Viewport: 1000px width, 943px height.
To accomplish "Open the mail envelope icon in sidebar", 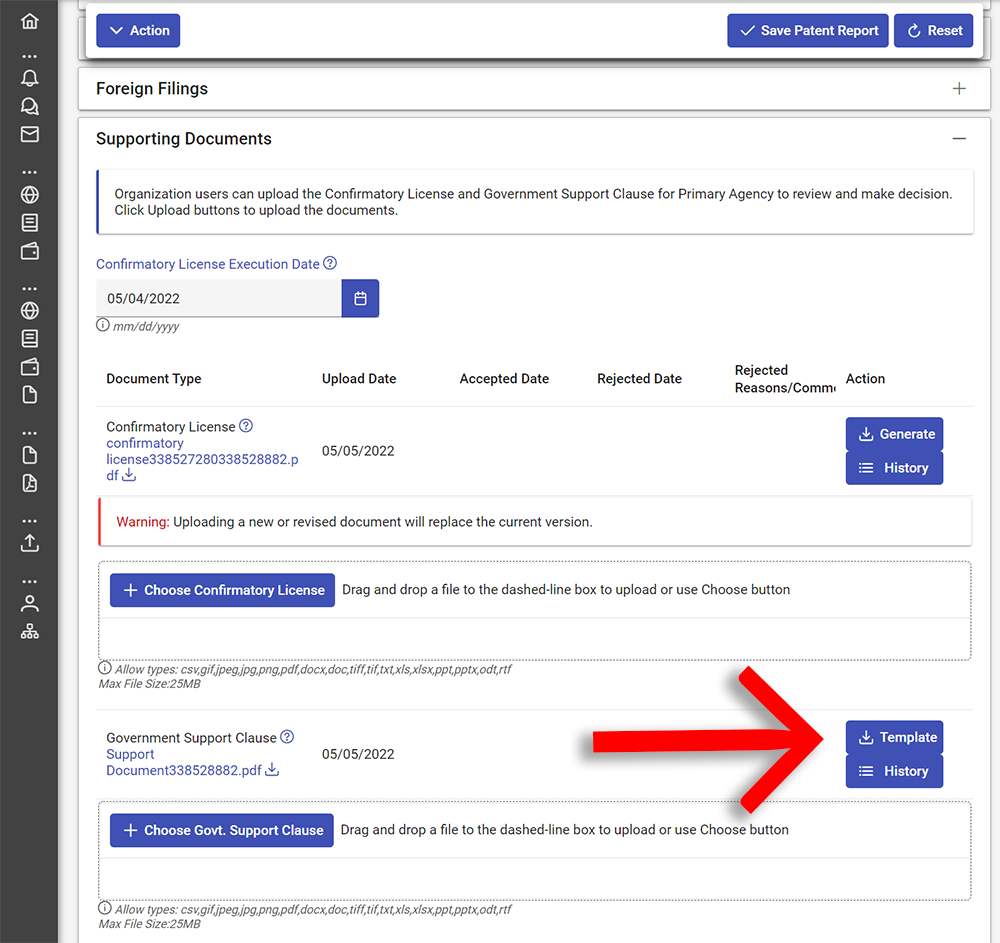I will 30,134.
